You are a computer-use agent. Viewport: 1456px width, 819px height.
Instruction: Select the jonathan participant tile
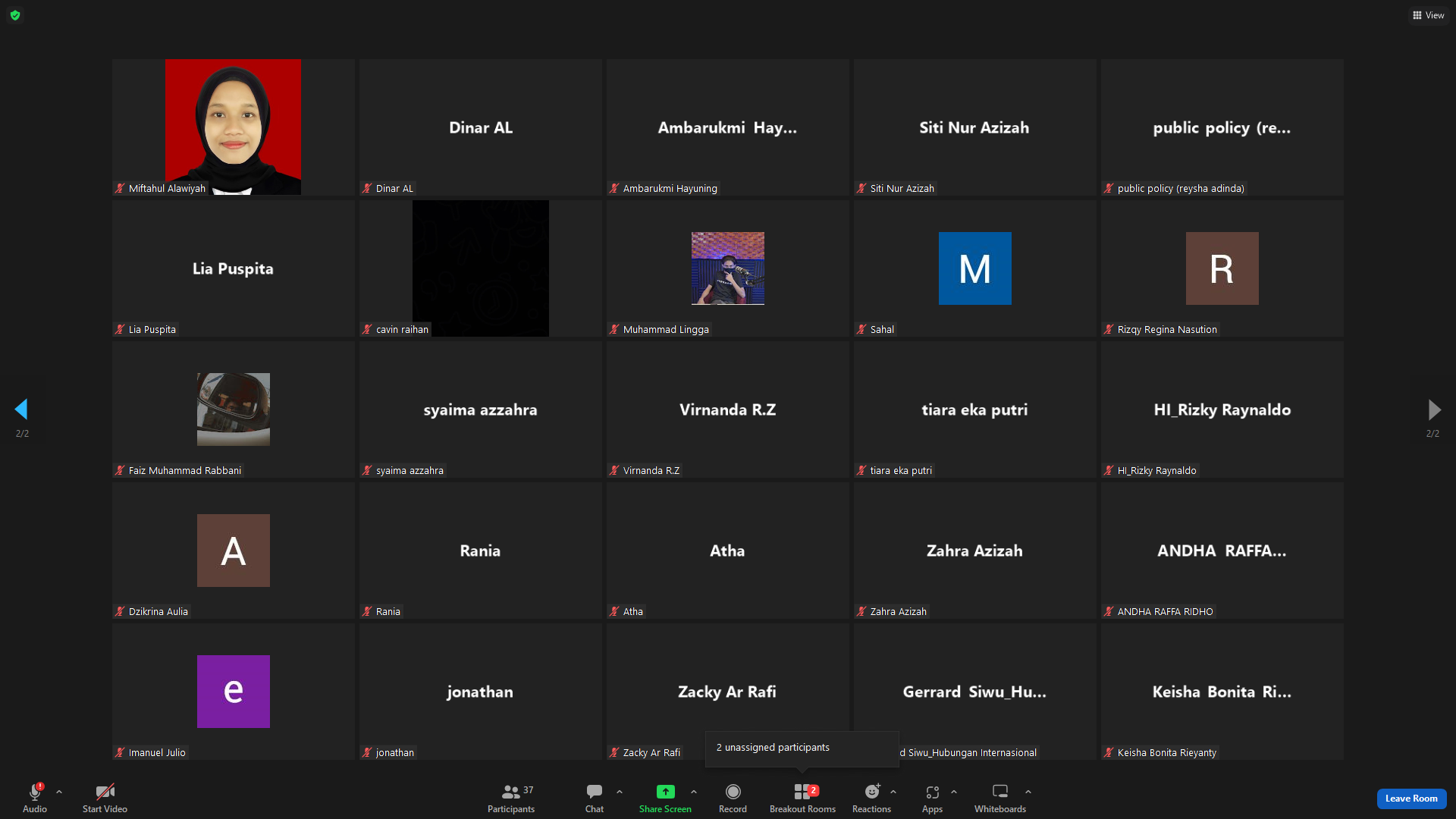[x=481, y=692]
